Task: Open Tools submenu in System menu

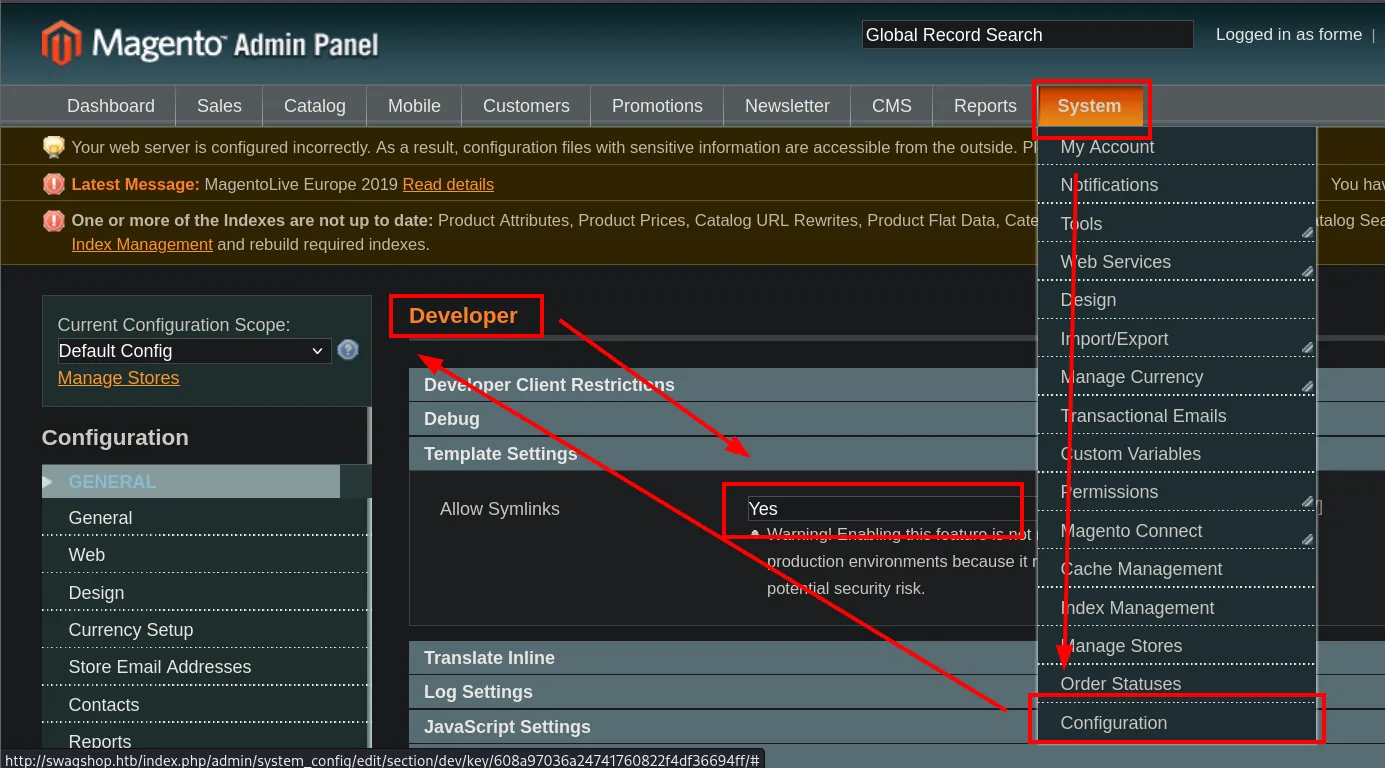Action: [x=1176, y=224]
